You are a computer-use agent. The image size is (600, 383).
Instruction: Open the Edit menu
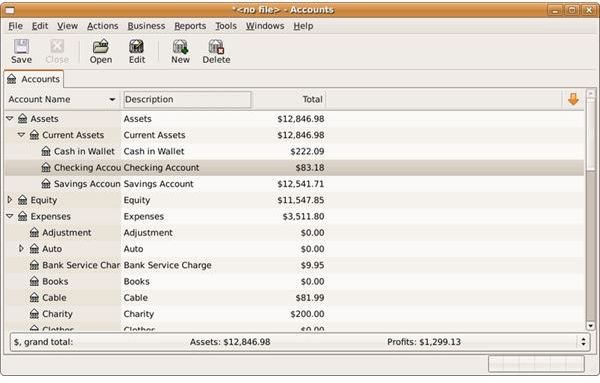click(x=40, y=26)
